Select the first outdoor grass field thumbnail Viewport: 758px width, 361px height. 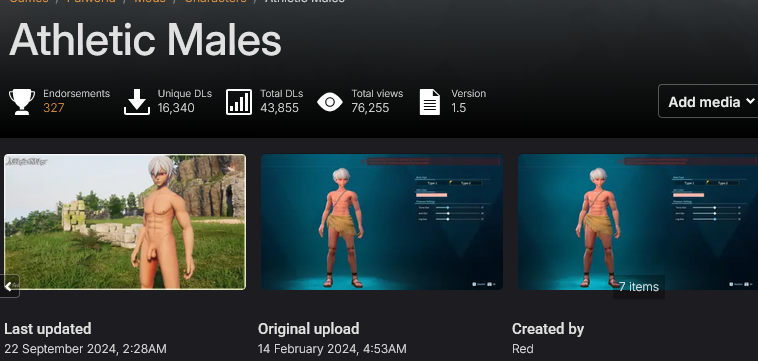tap(125, 222)
